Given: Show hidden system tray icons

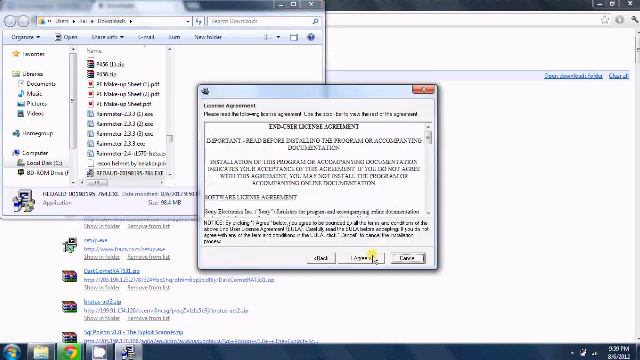Looking at the screenshot, I should [572, 353].
